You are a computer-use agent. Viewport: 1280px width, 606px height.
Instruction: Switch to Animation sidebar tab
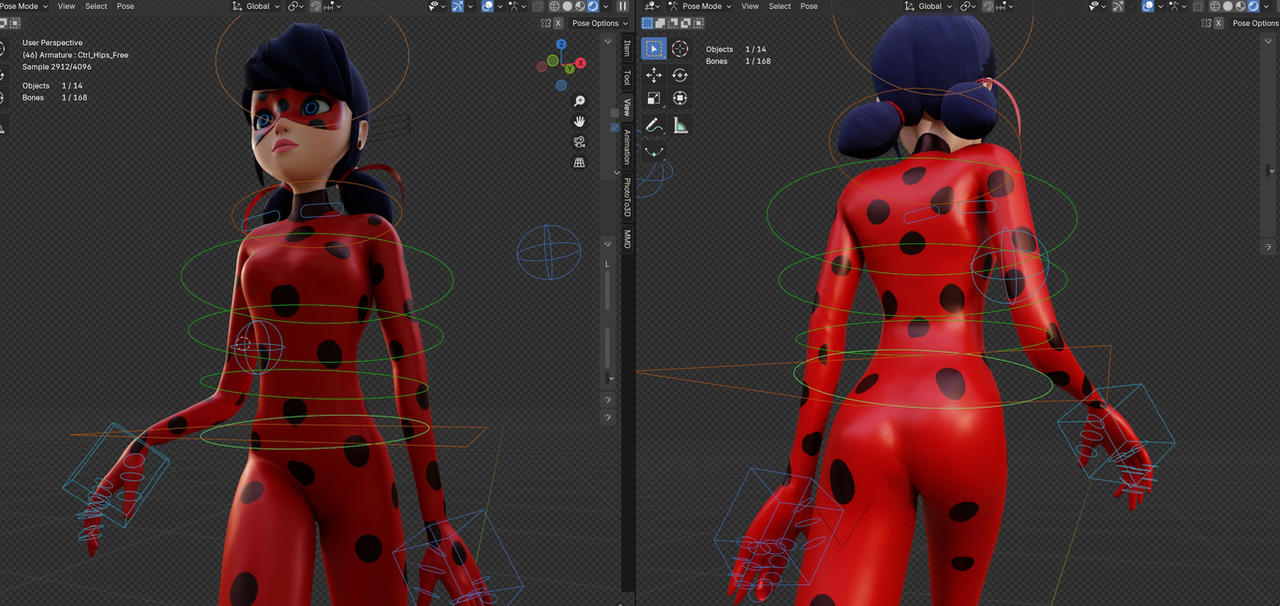pos(627,147)
